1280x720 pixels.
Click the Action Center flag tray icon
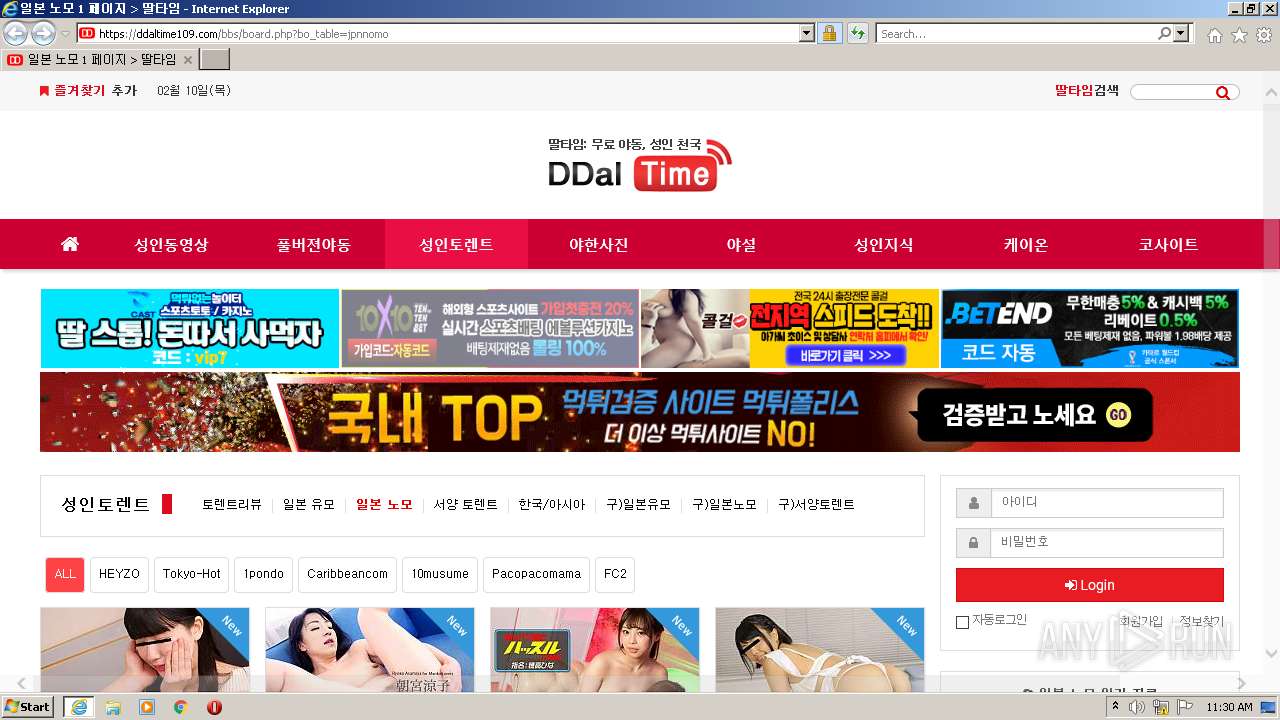pos(1185,707)
